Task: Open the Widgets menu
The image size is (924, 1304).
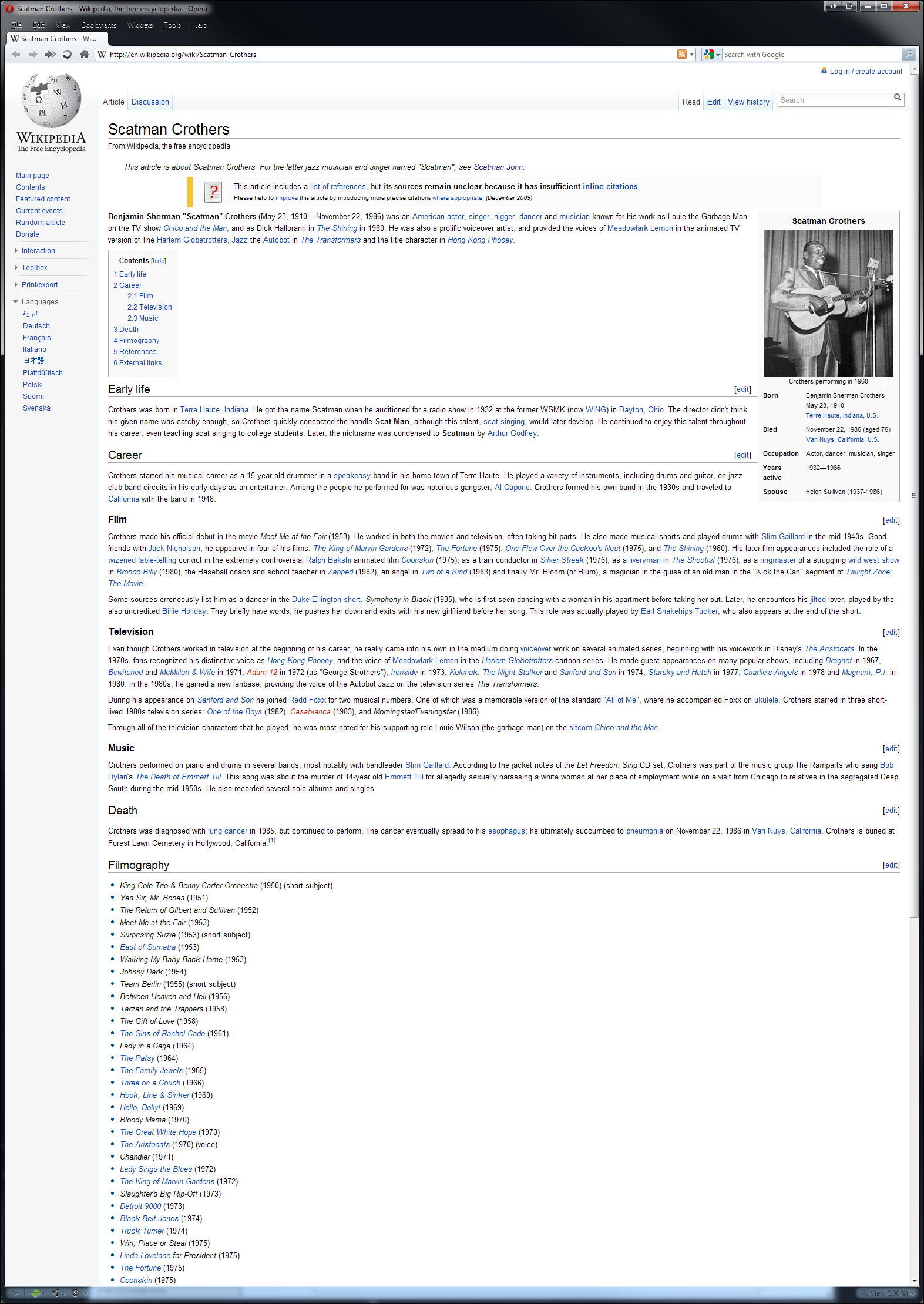Action: coord(140,25)
